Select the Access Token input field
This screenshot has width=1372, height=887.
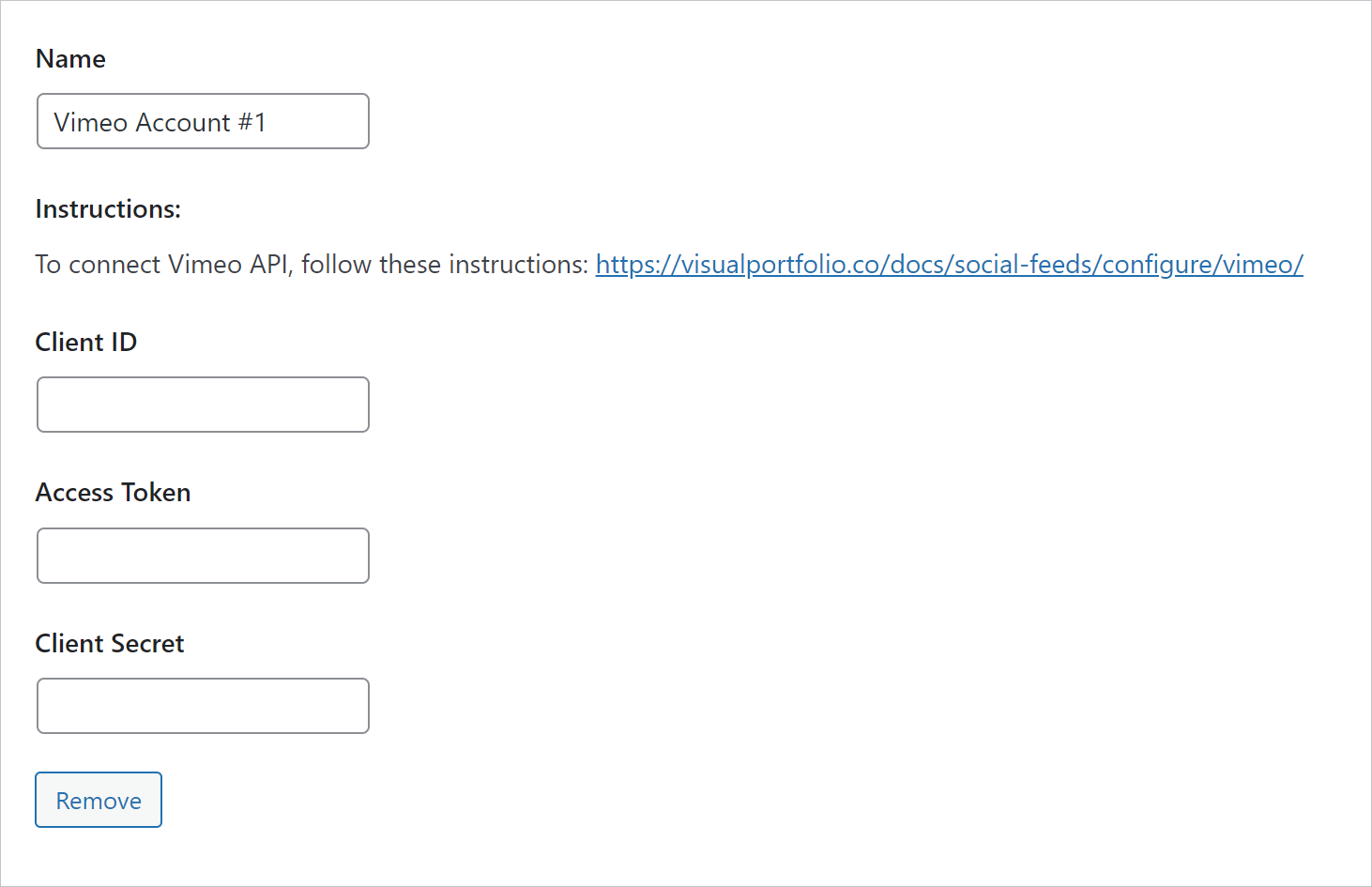203,556
